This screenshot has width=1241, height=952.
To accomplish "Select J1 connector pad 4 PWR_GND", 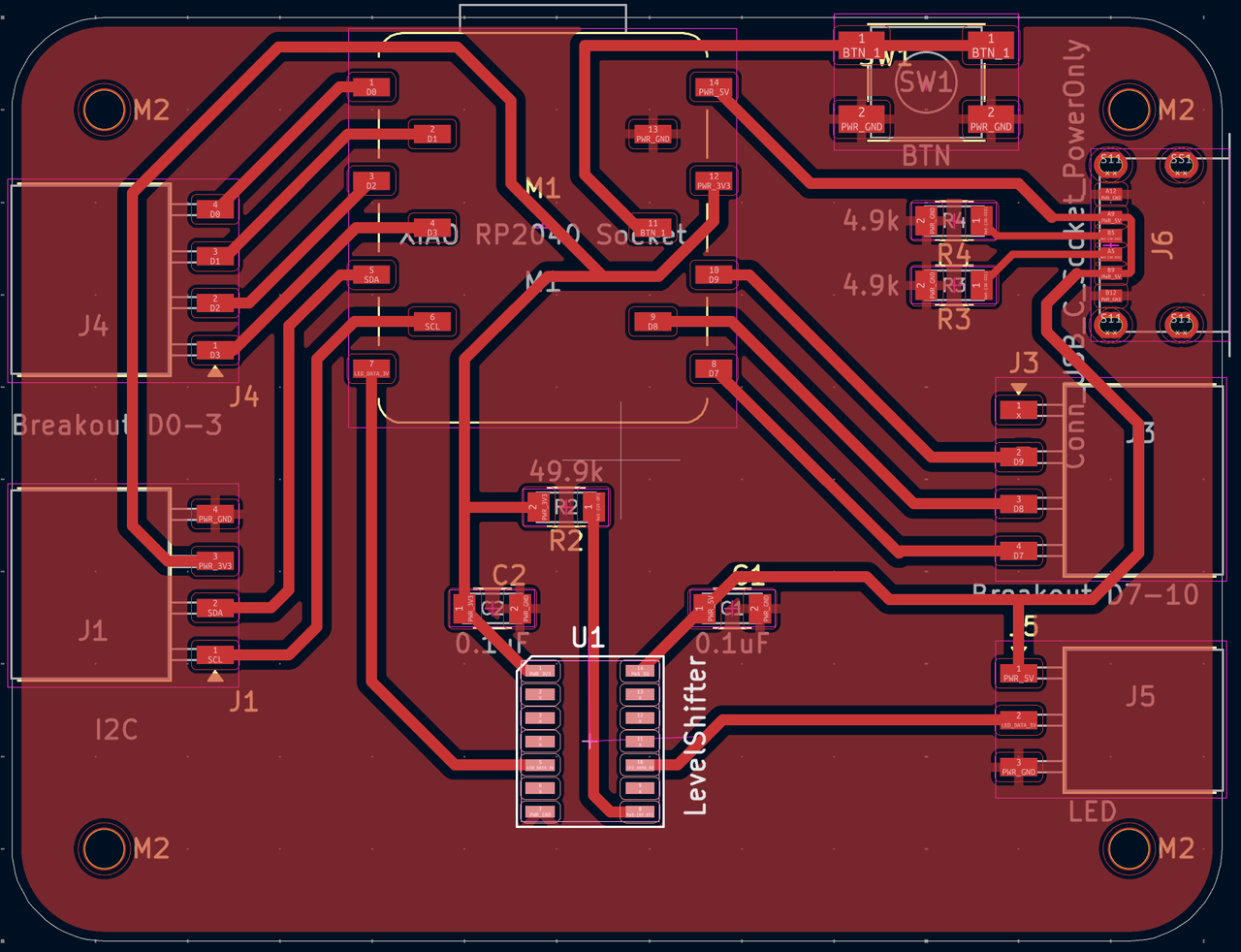I will pyautogui.click(x=215, y=514).
